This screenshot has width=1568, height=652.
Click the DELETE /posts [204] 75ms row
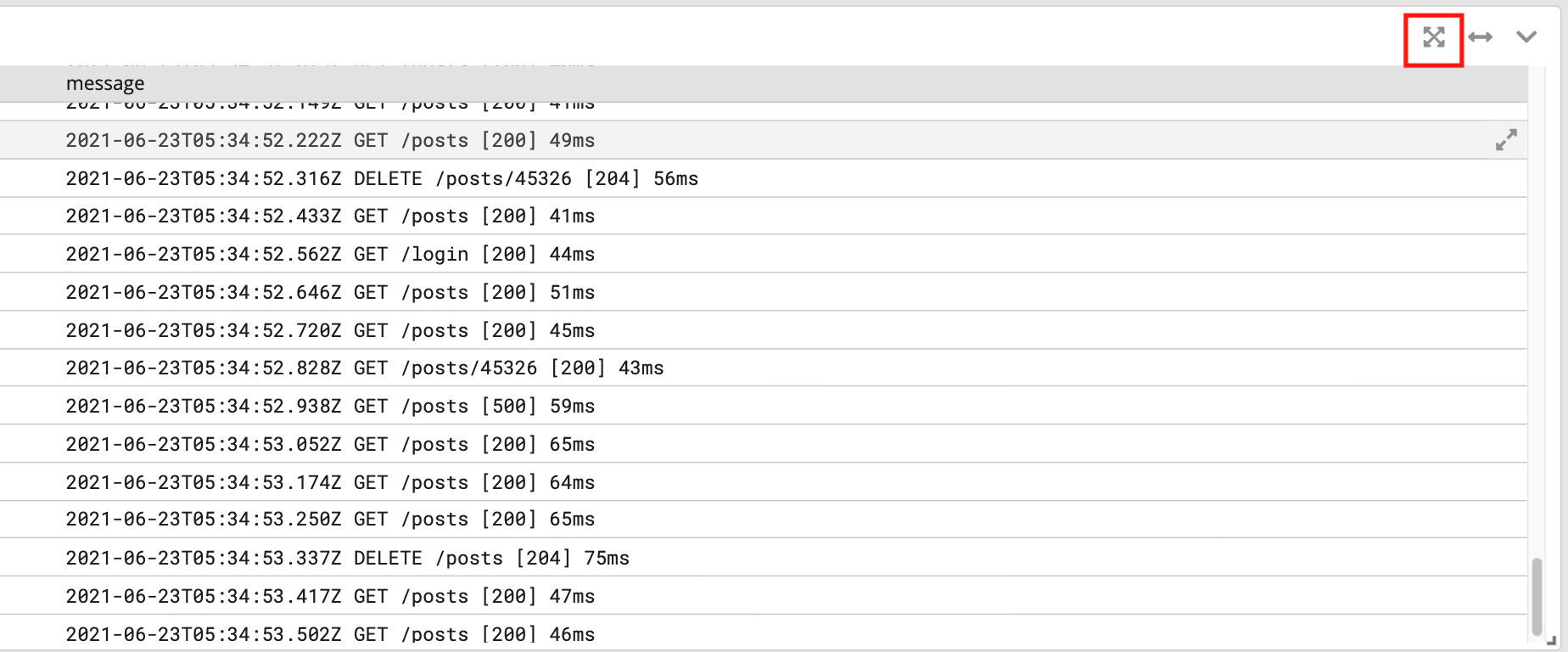point(348,558)
